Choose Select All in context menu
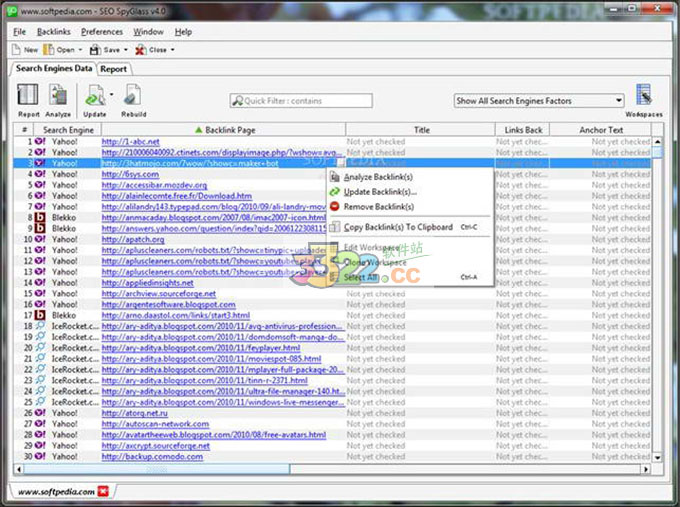Screen dimensions: 680x507 coord(361,277)
